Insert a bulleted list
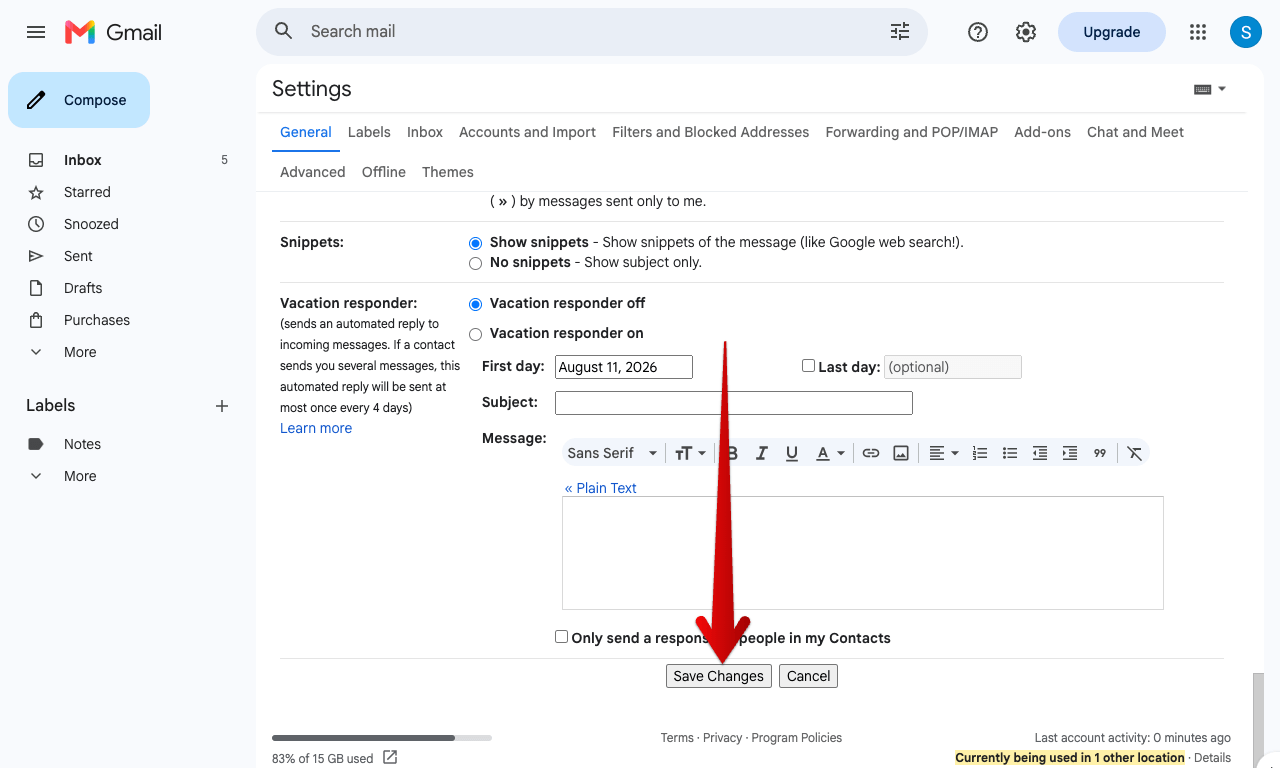 tap(1010, 453)
